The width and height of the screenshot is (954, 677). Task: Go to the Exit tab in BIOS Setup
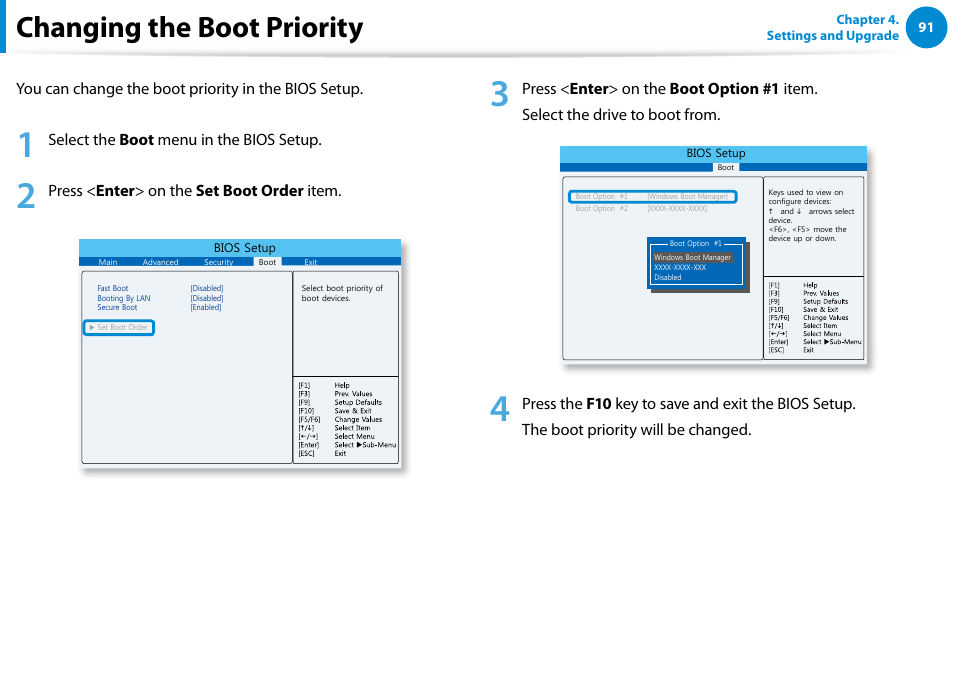pyautogui.click(x=310, y=262)
